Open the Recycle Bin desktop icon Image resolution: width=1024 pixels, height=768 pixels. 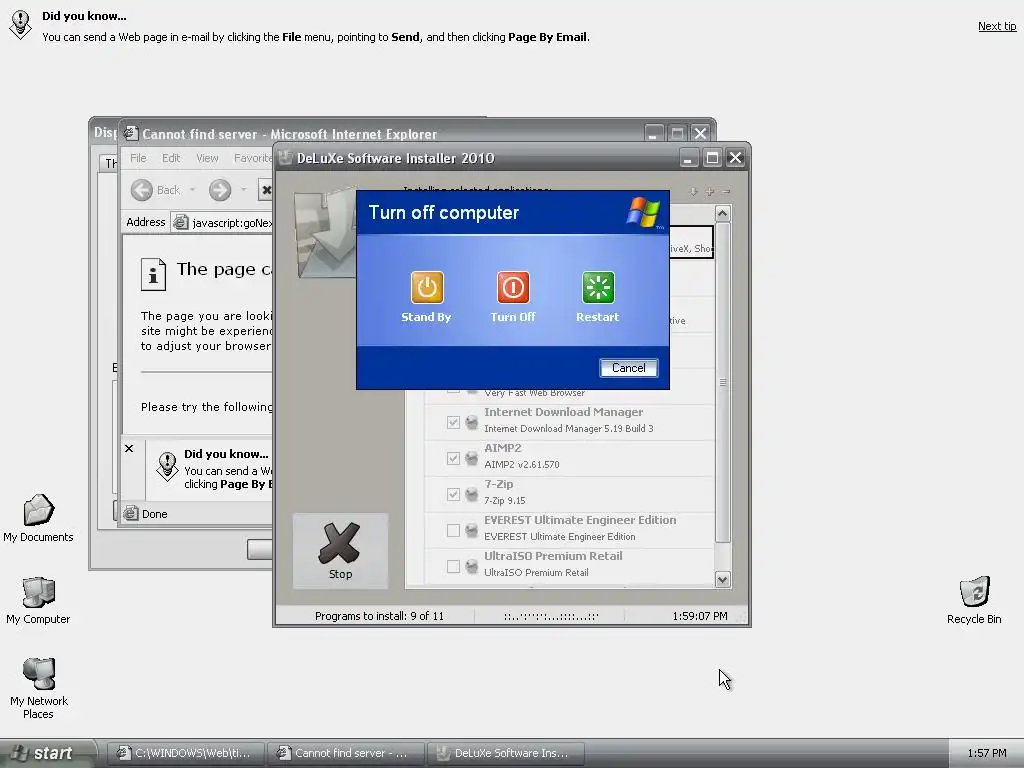pyautogui.click(x=974, y=601)
